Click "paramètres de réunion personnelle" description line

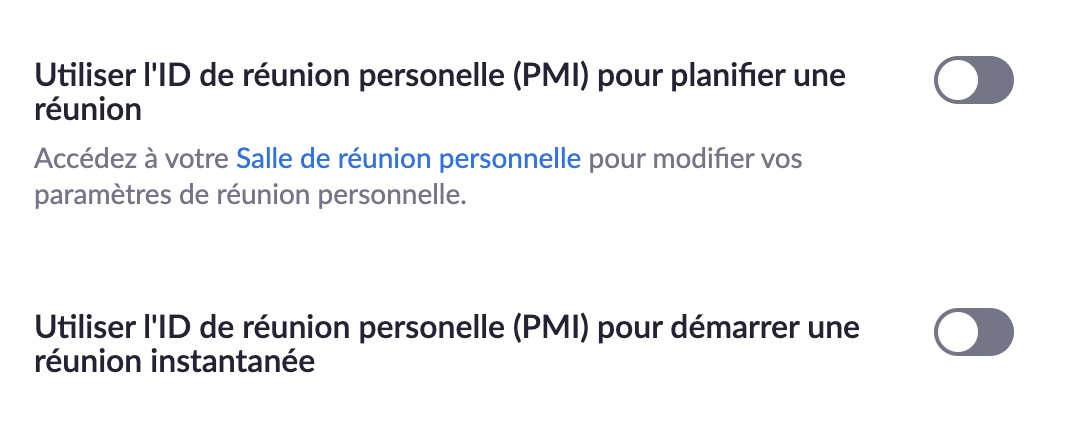pos(250,194)
